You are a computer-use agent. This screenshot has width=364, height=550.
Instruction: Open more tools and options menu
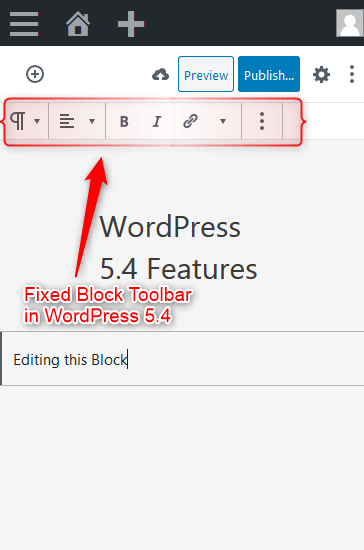[x=352, y=74]
